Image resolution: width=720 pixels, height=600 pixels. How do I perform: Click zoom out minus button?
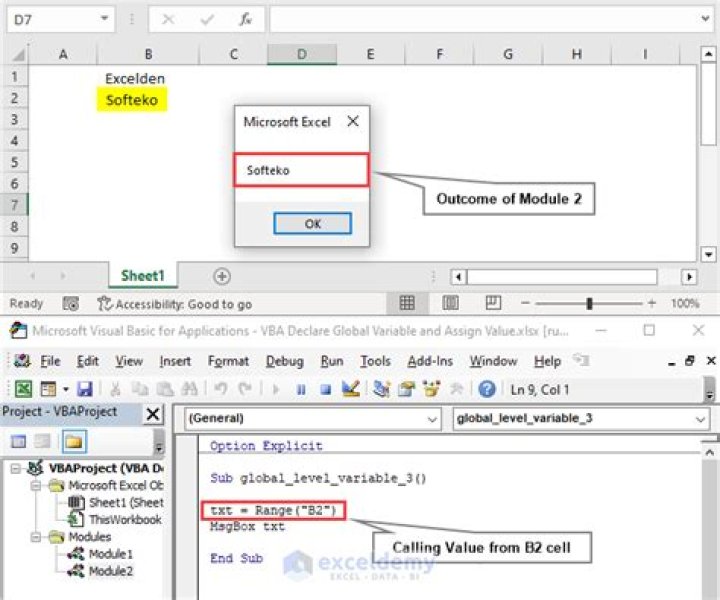coord(525,303)
